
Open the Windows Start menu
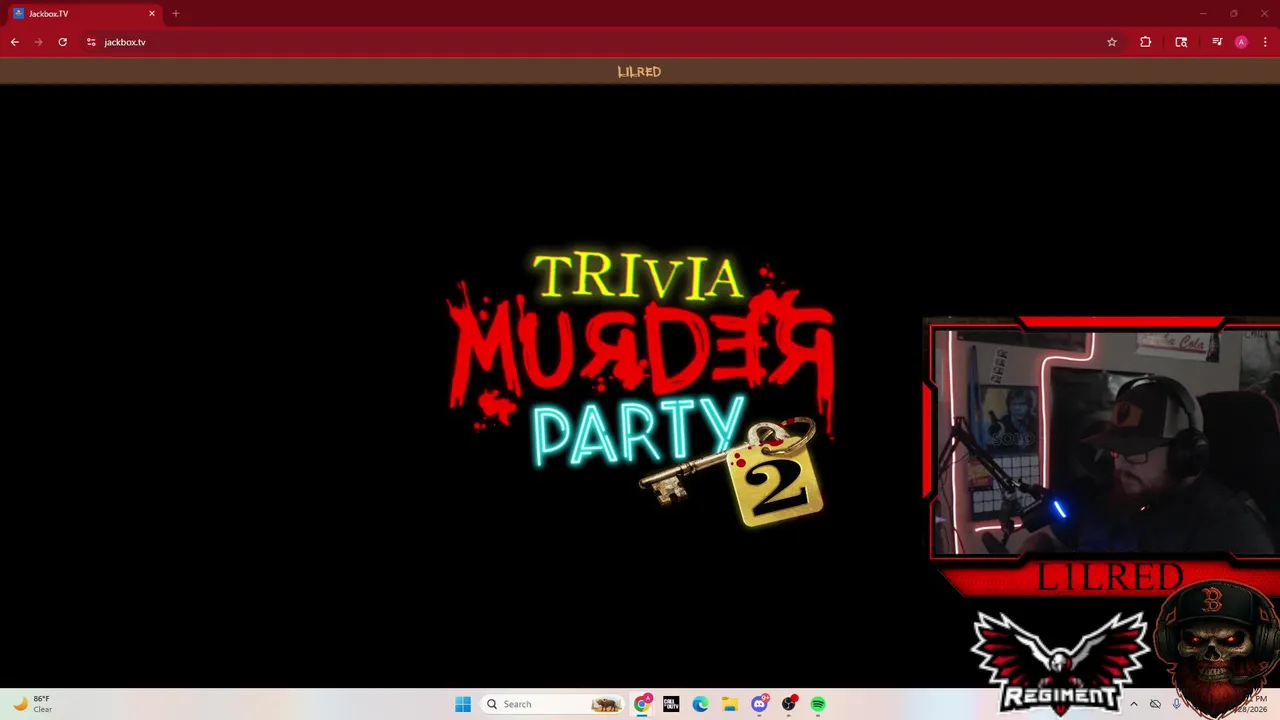(x=463, y=704)
